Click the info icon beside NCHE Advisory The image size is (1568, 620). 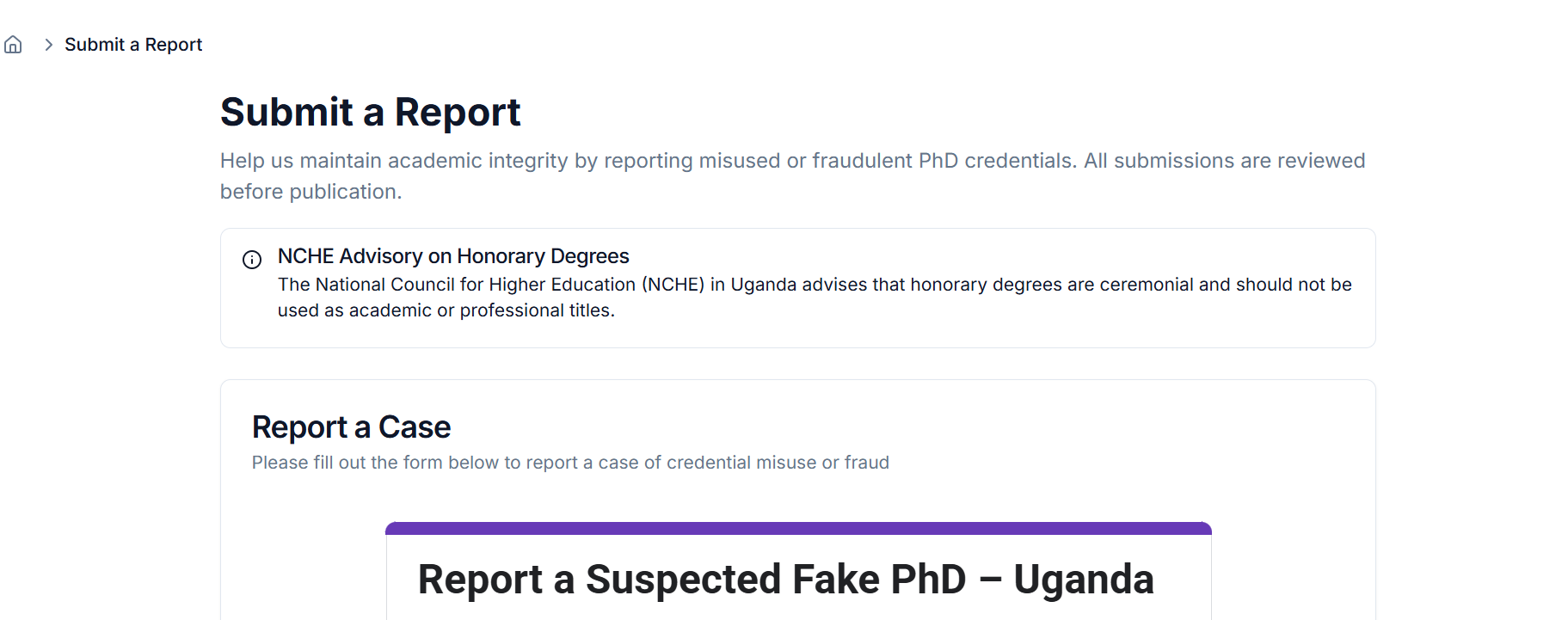tap(252, 260)
